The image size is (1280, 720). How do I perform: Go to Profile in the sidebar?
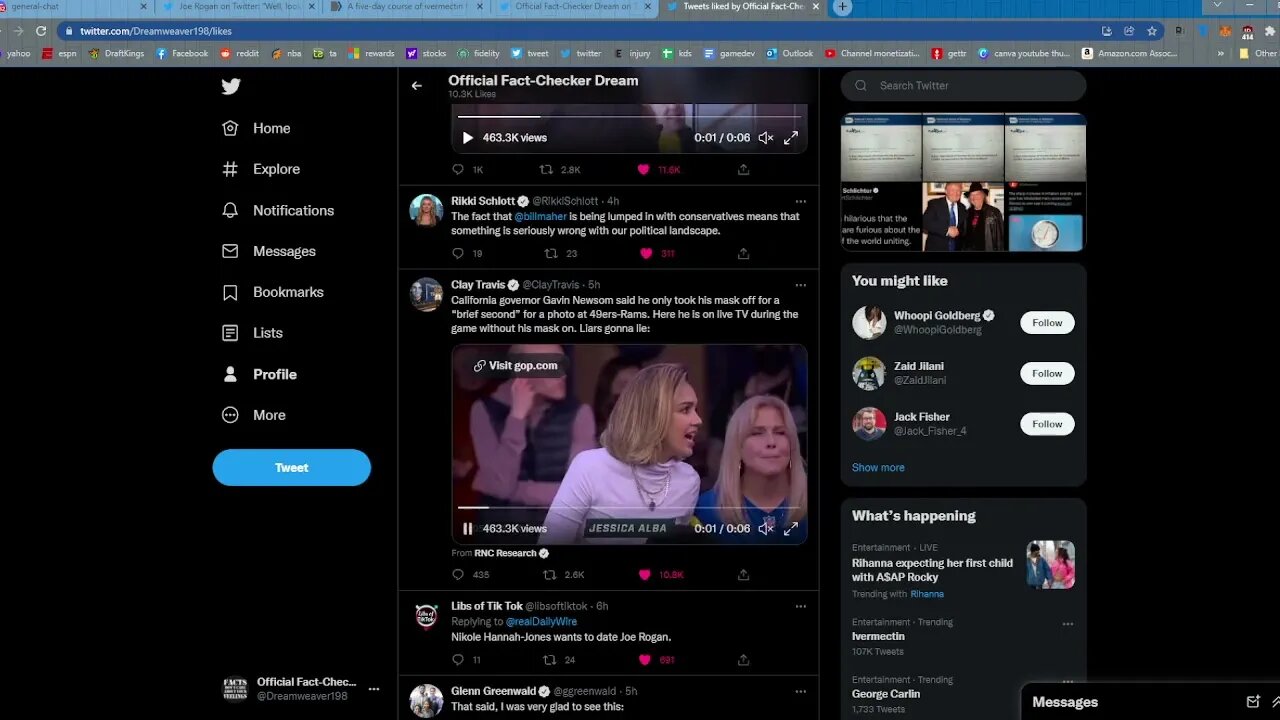click(x=259, y=374)
